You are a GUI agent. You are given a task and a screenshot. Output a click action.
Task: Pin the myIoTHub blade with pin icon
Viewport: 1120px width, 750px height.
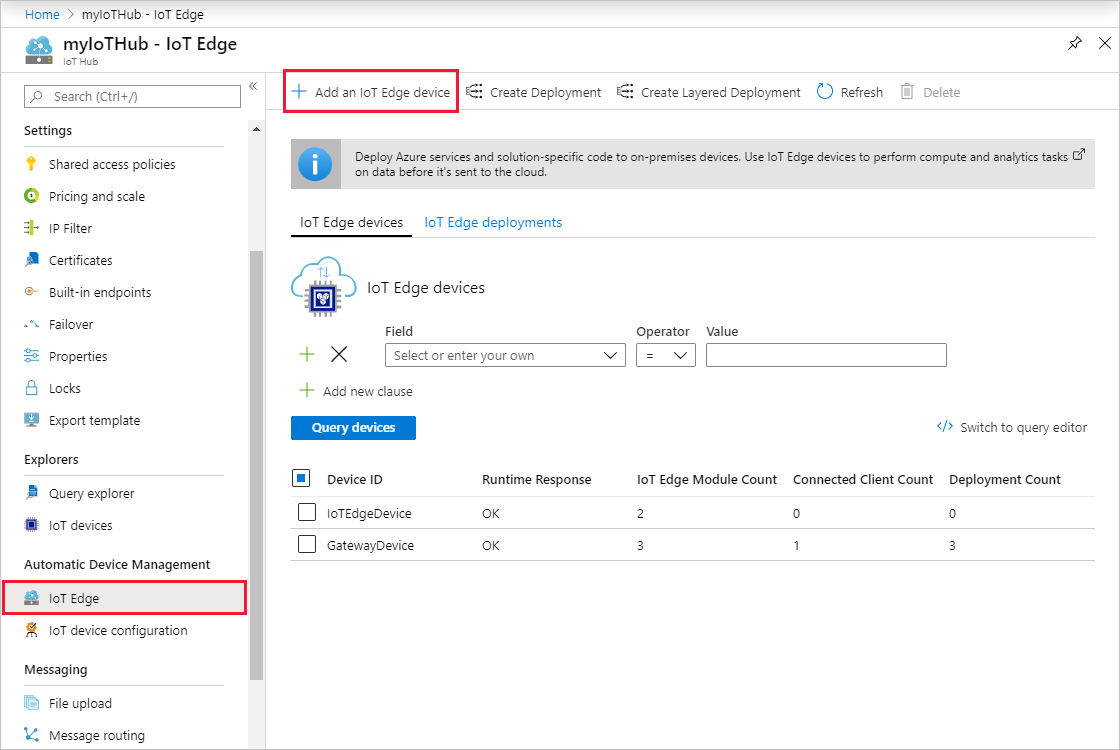click(x=1074, y=44)
